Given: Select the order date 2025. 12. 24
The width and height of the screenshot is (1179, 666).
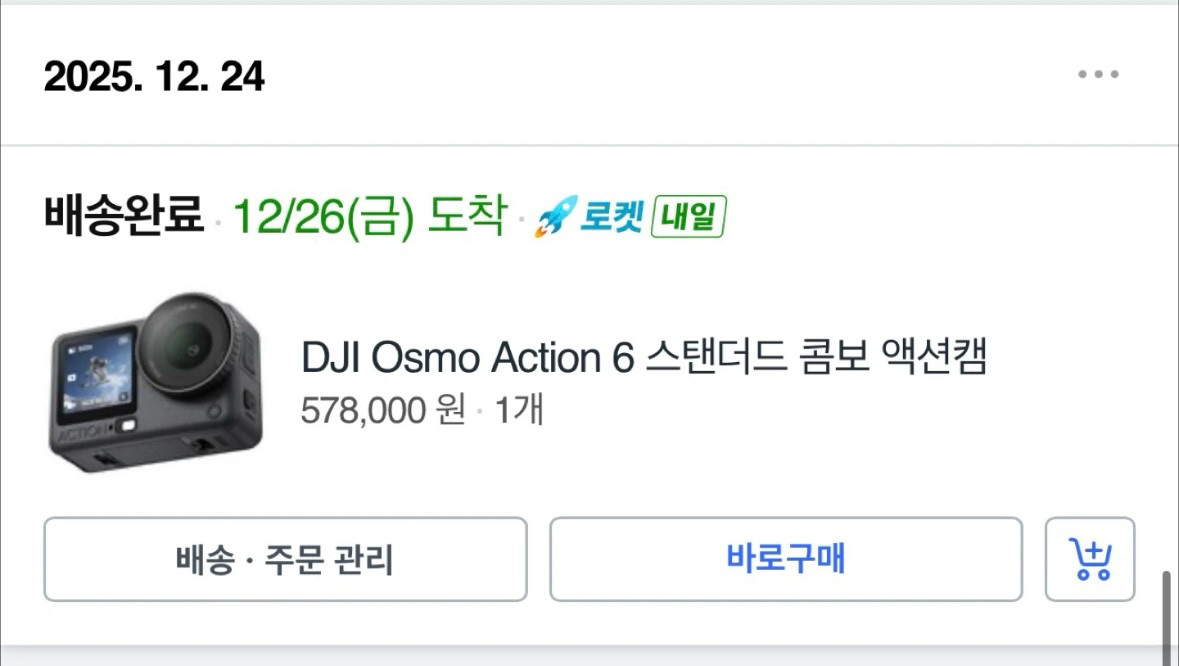Looking at the screenshot, I should [155, 74].
